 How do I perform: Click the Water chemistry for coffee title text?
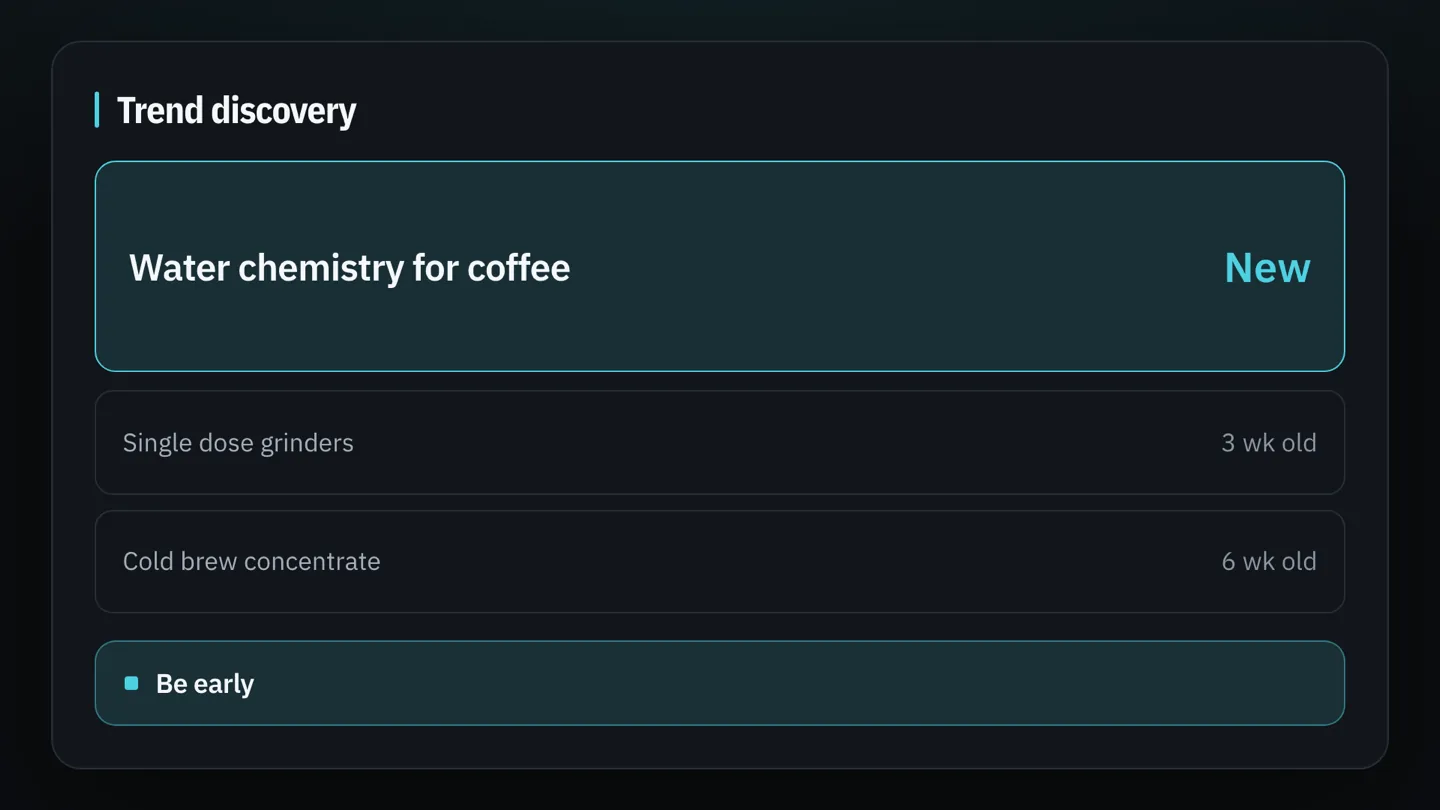tap(349, 268)
